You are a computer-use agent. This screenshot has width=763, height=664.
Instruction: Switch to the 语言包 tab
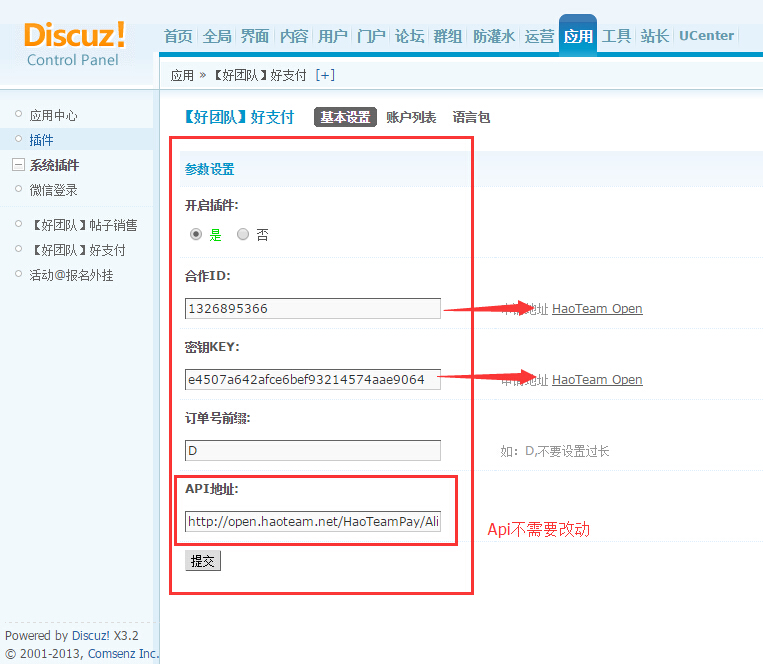tap(471, 117)
